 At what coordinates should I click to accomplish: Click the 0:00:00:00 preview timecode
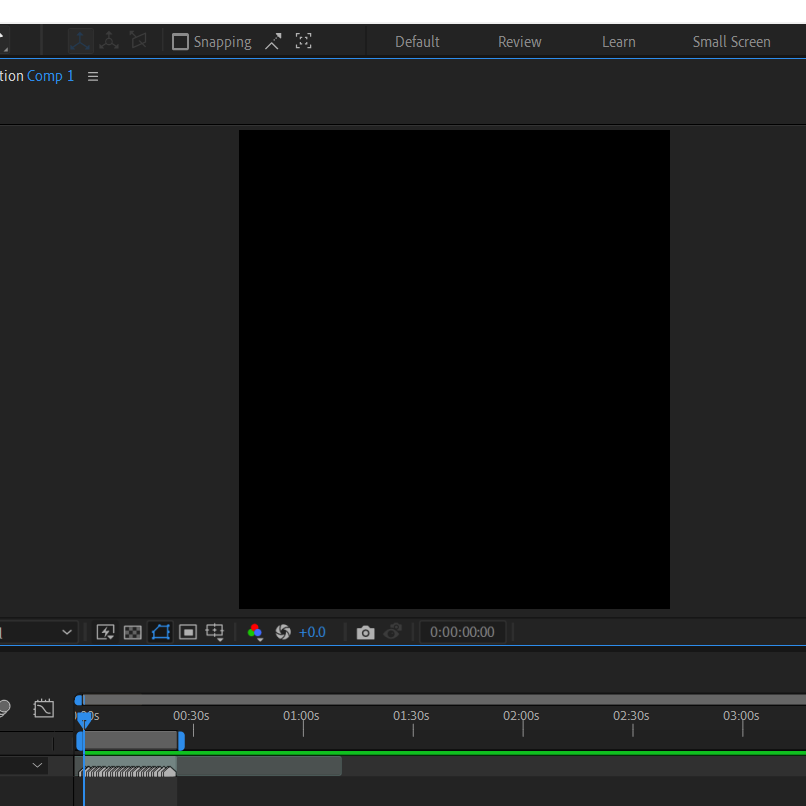click(462, 632)
